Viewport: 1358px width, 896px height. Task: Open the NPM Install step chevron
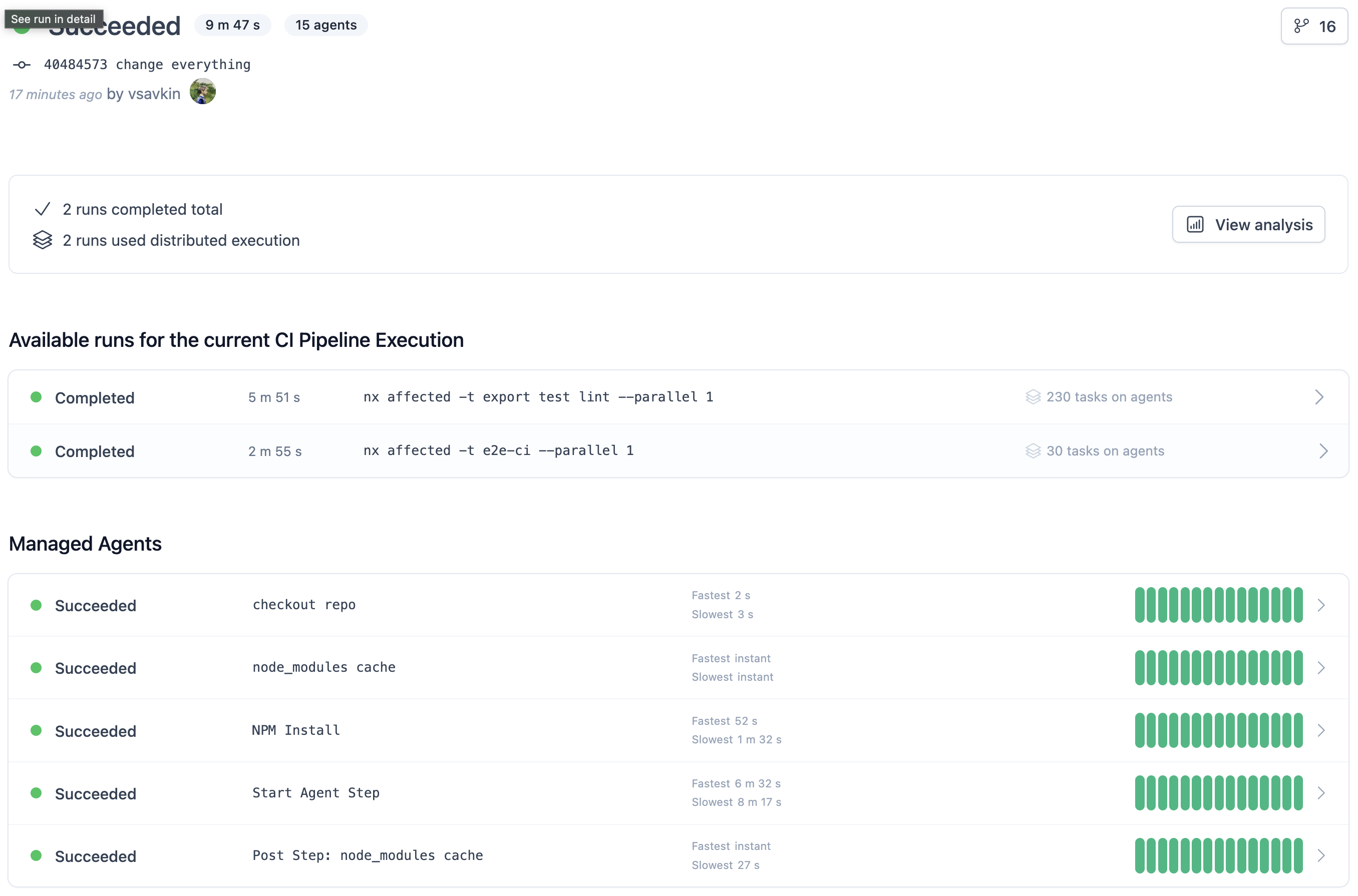pos(1321,730)
